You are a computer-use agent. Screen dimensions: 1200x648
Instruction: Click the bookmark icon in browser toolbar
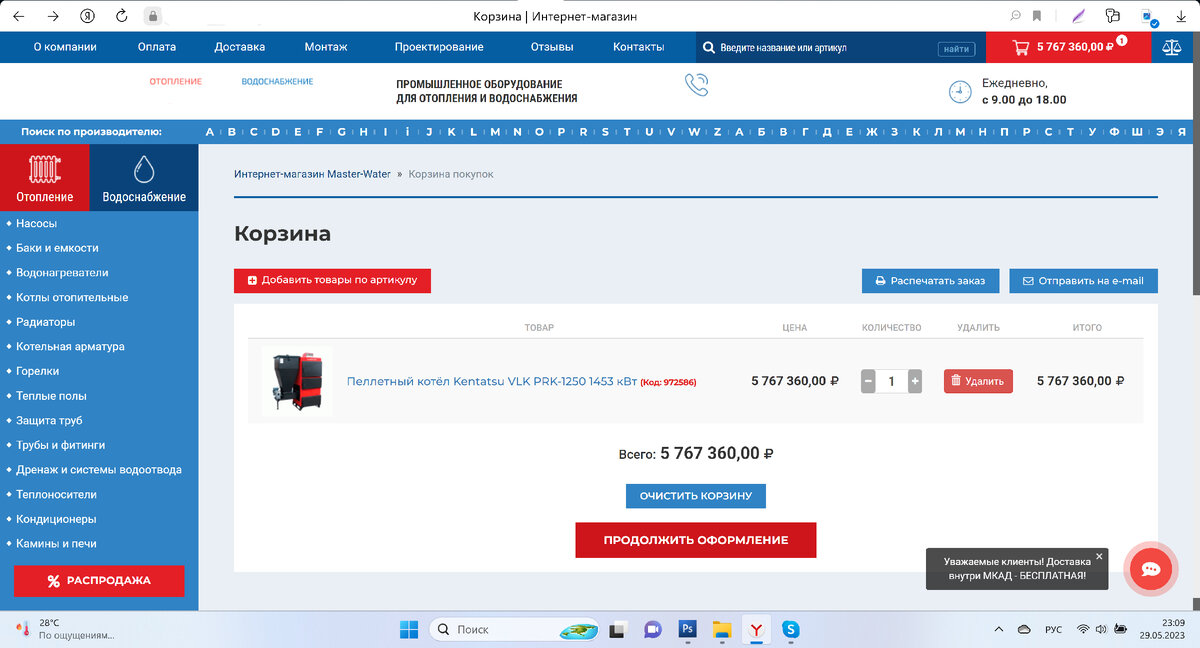pyautogui.click(x=1038, y=16)
